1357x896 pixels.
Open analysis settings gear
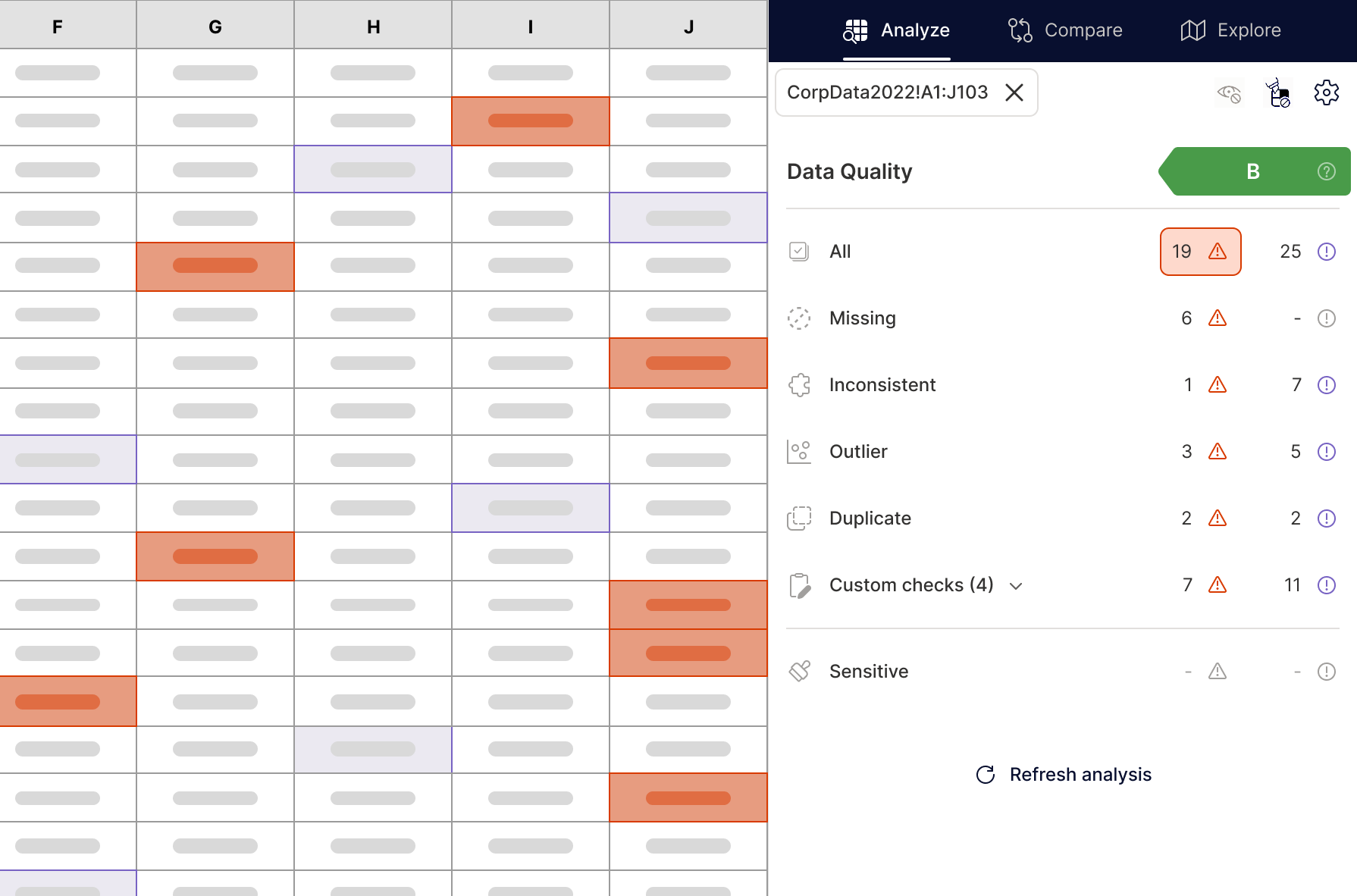[1327, 92]
